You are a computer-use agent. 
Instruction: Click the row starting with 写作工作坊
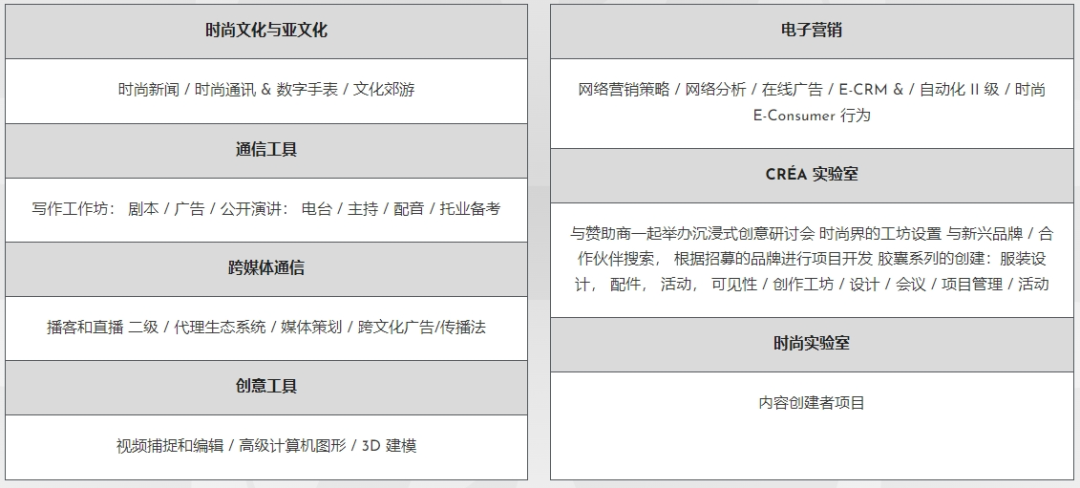point(266,209)
